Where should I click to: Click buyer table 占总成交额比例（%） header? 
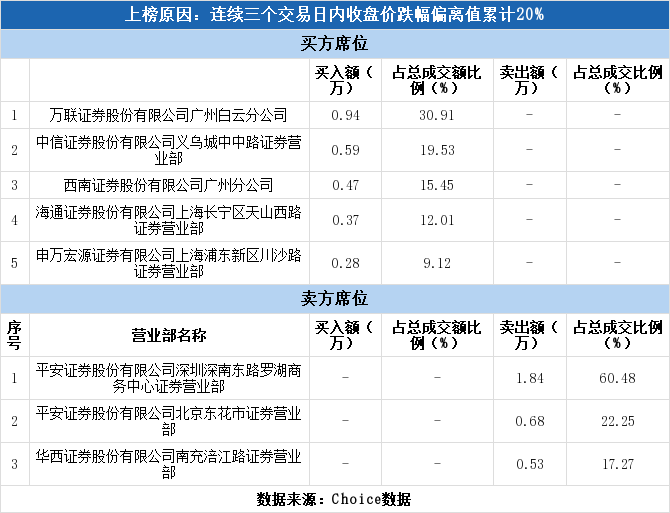pyautogui.click(x=437, y=80)
